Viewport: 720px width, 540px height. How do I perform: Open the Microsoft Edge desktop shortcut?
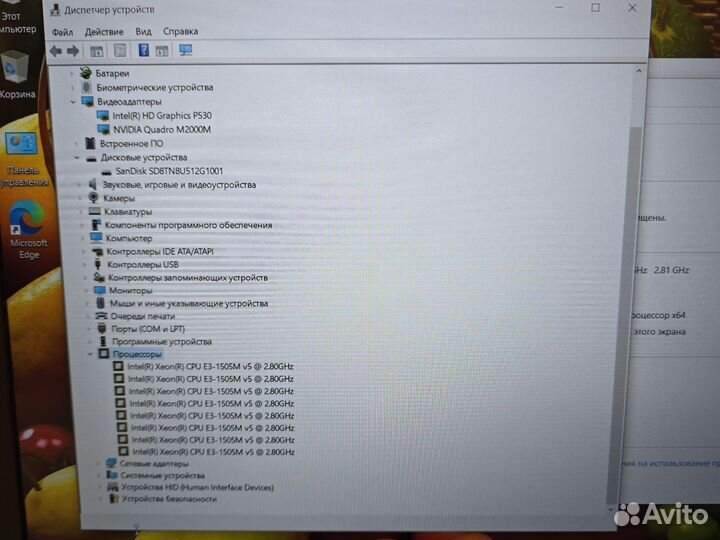[x=28, y=229]
